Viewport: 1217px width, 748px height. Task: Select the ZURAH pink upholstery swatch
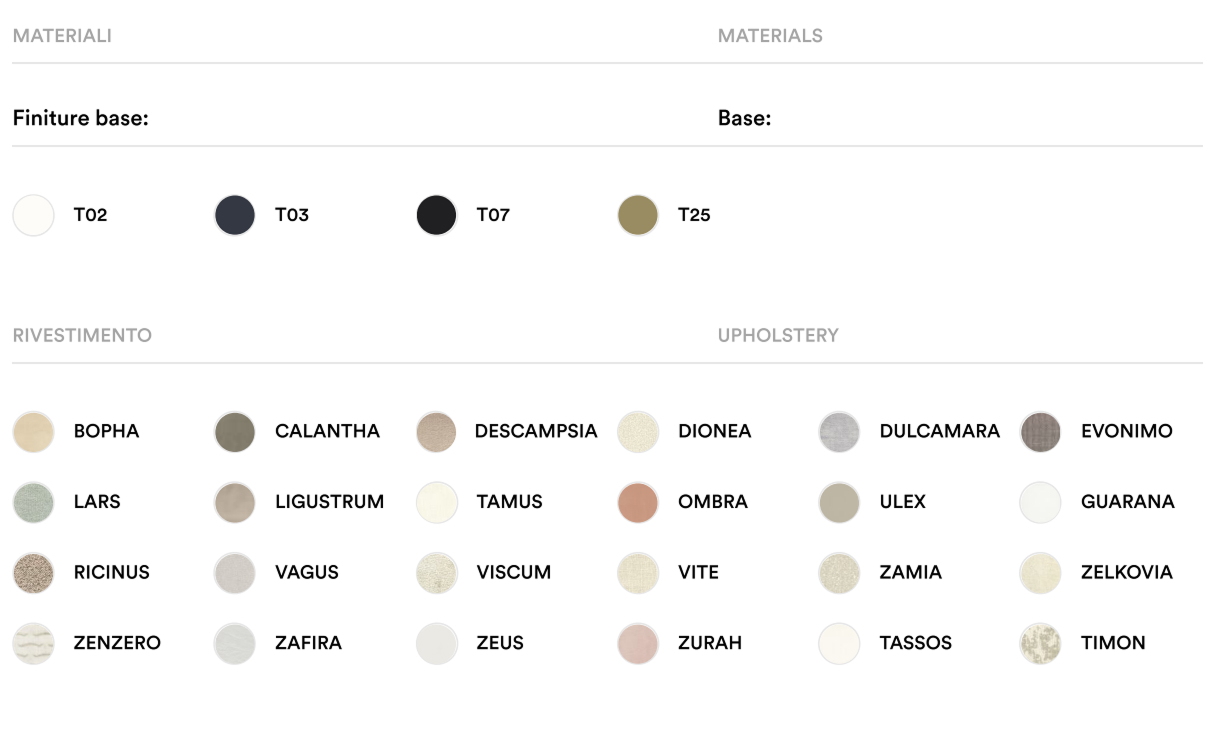[x=638, y=643]
